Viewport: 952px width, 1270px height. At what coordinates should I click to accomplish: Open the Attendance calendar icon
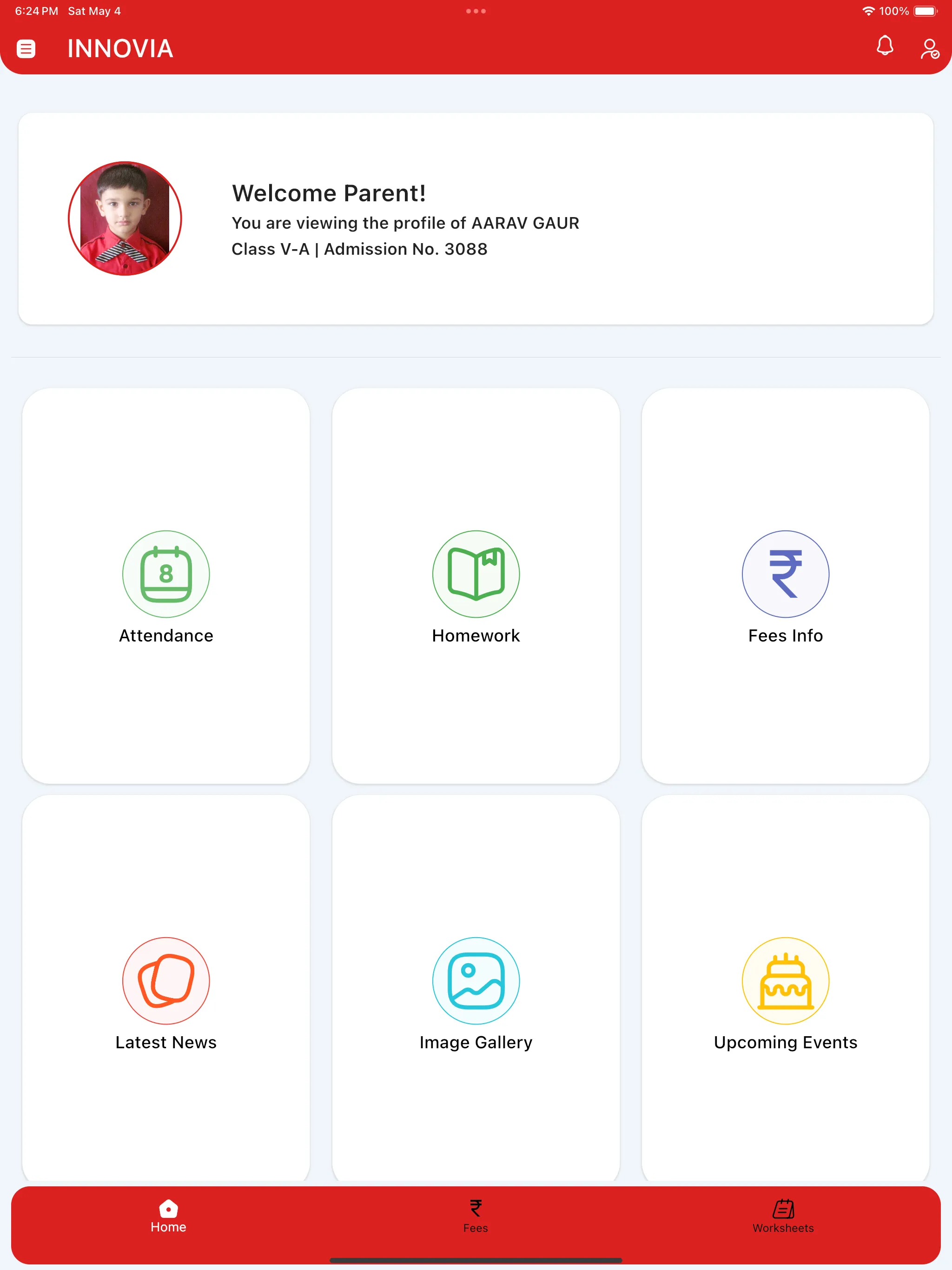166,574
